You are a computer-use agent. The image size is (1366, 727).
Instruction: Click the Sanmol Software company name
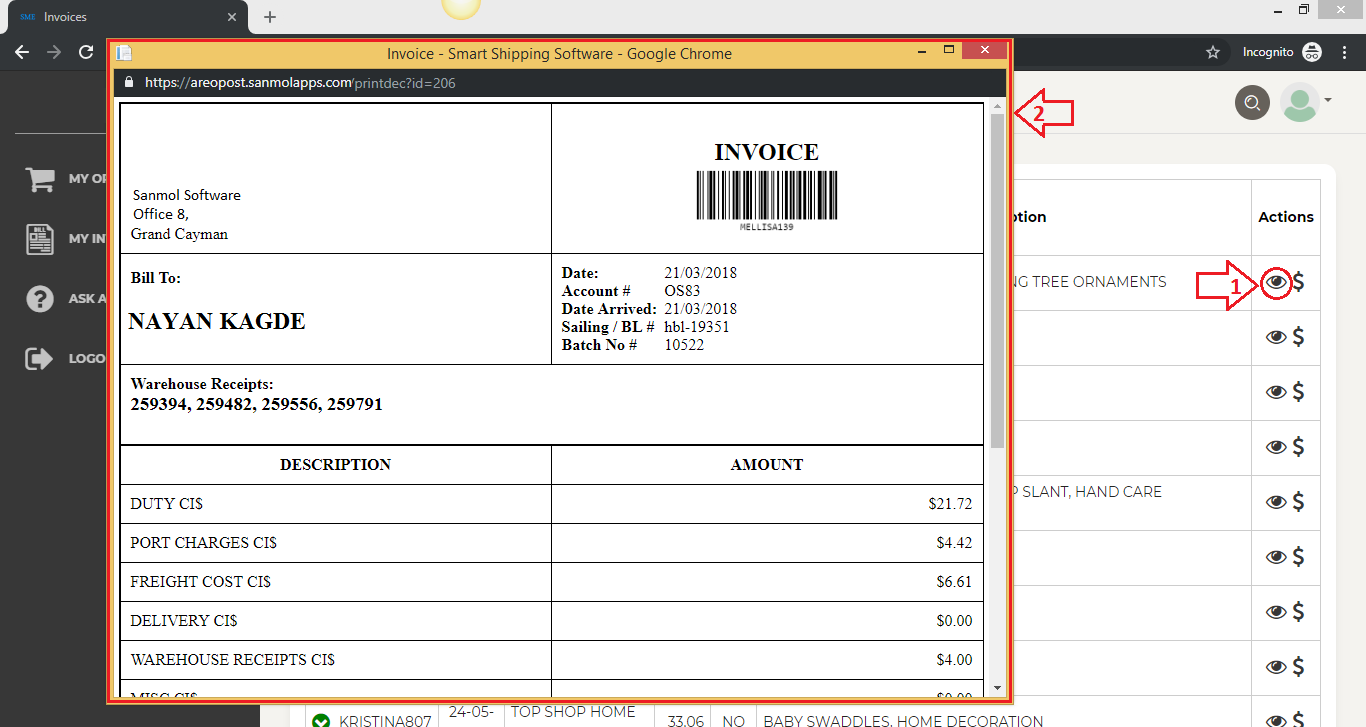(x=187, y=195)
